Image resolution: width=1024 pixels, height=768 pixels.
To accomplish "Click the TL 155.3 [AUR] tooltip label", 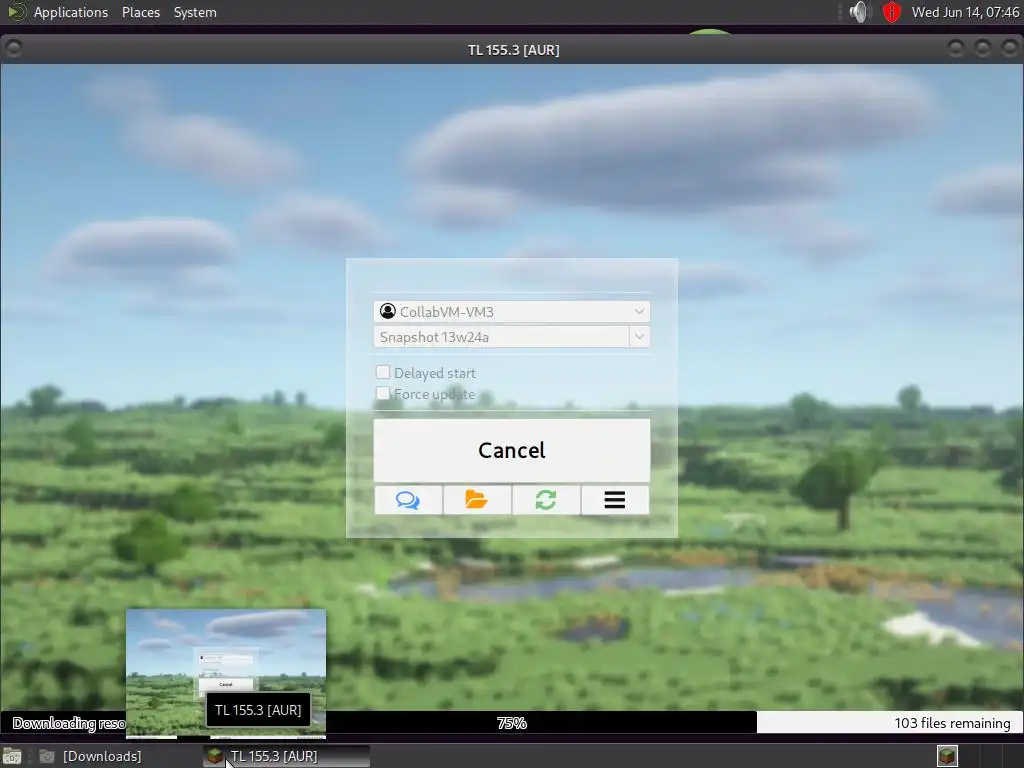I will coord(258,710).
